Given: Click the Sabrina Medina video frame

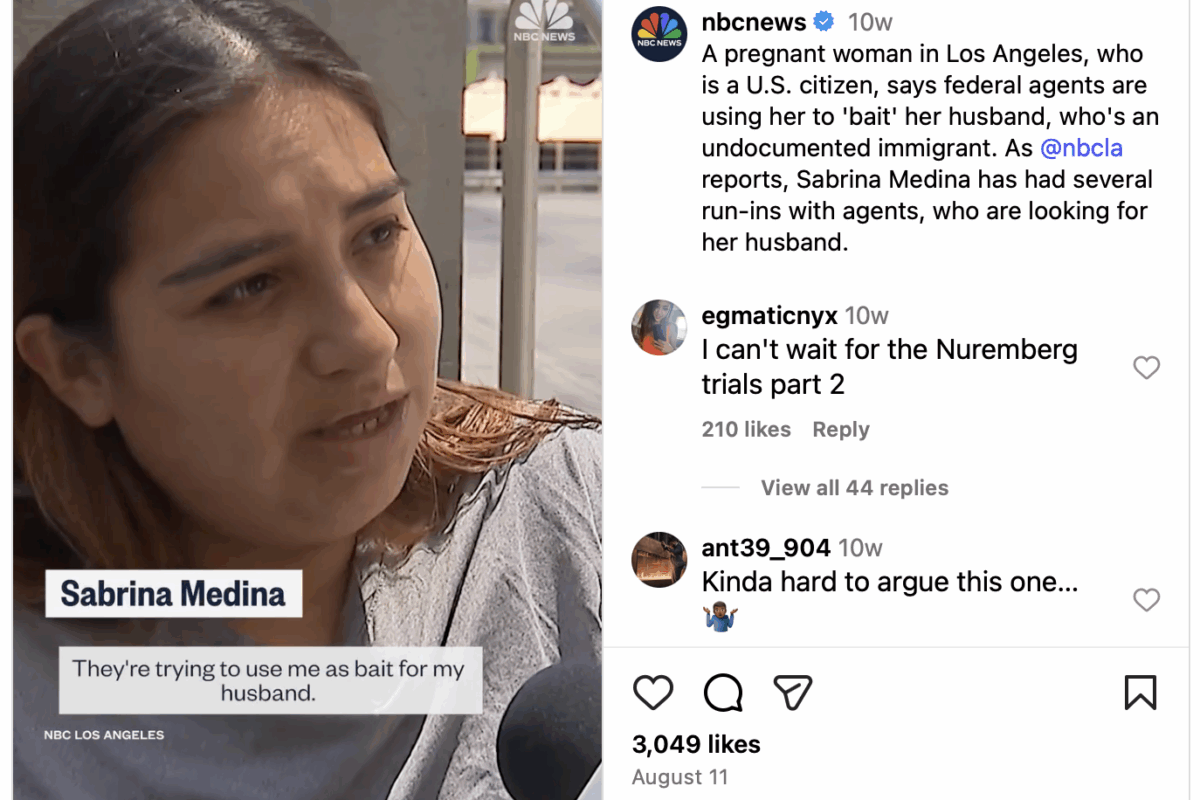Looking at the screenshot, I should click(307, 400).
